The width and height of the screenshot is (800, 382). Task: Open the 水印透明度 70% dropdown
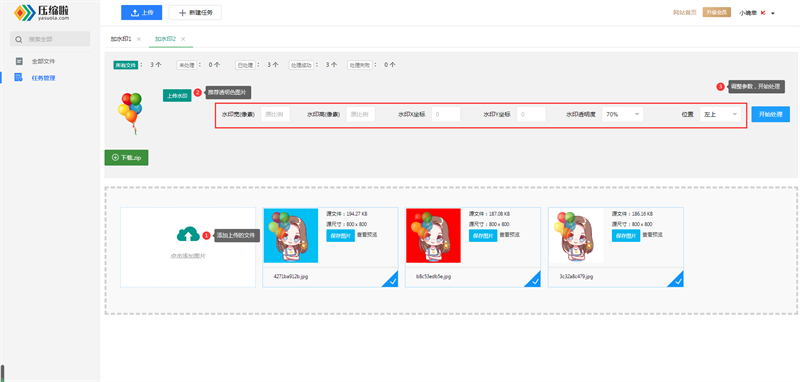point(622,115)
